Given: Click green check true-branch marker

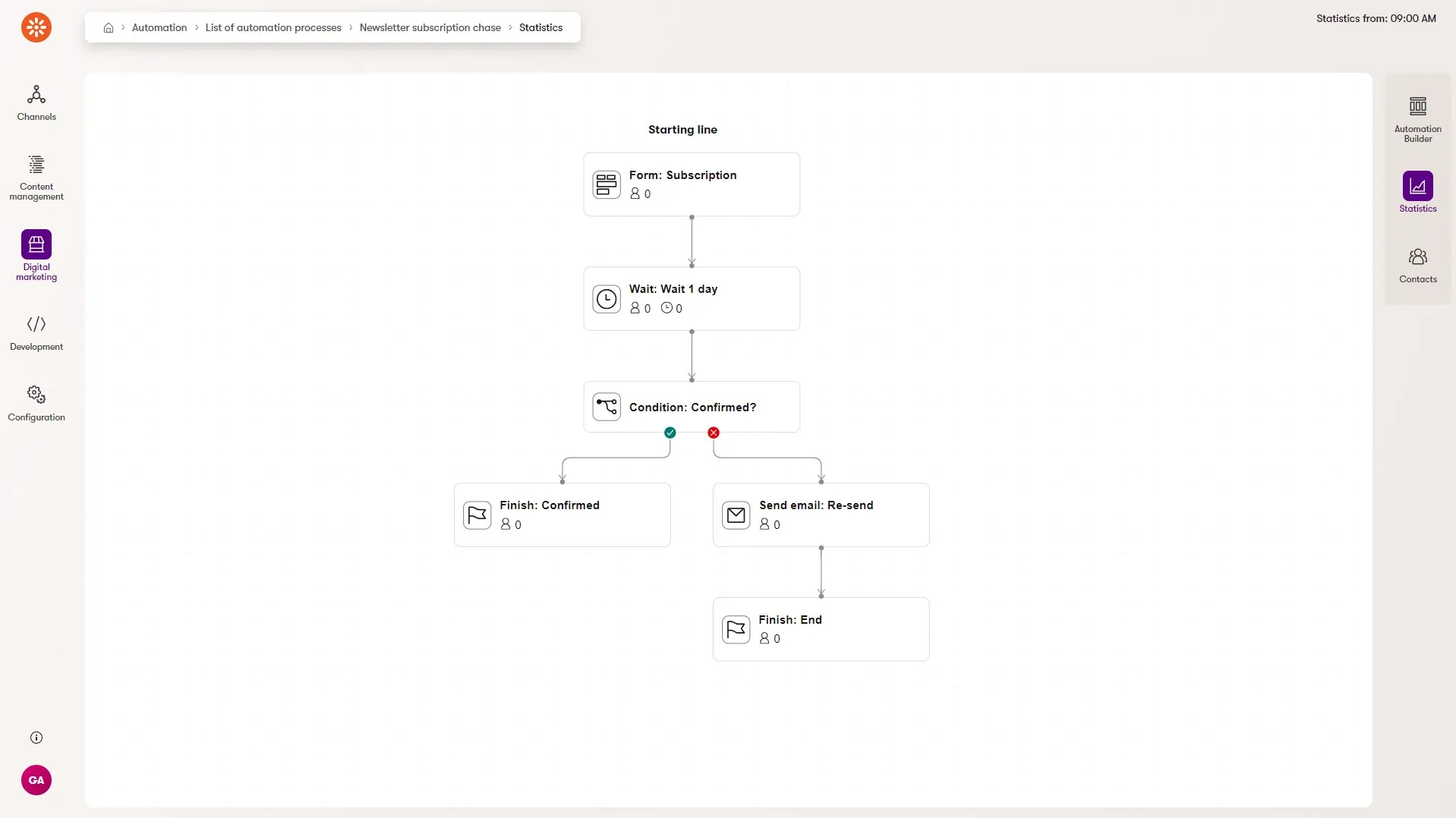Looking at the screenshot, I should coord(670,433).
